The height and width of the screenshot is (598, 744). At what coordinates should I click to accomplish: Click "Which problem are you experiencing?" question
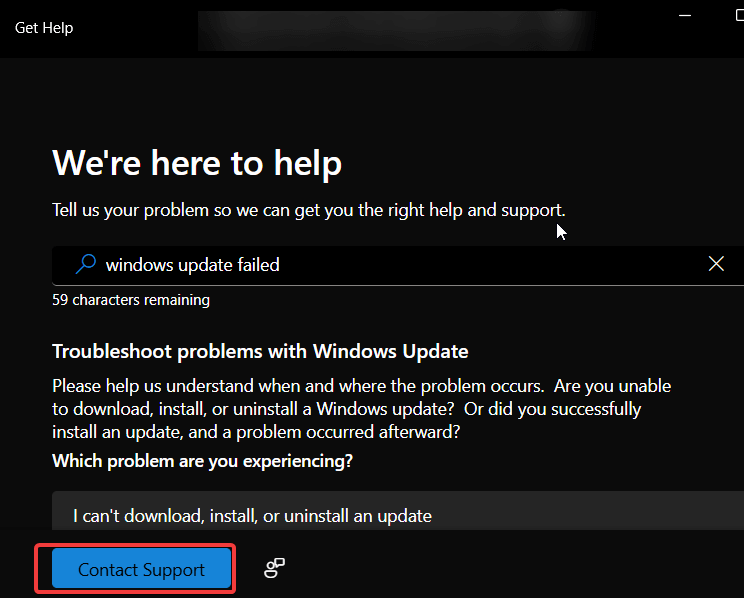202,461
